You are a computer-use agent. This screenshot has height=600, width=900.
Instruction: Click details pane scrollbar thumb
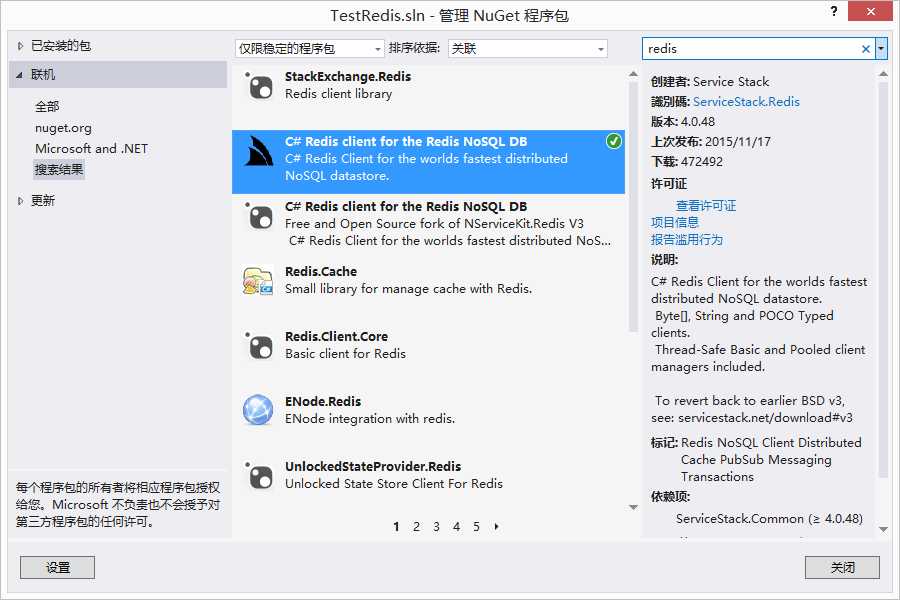click(x=883, y=280)
